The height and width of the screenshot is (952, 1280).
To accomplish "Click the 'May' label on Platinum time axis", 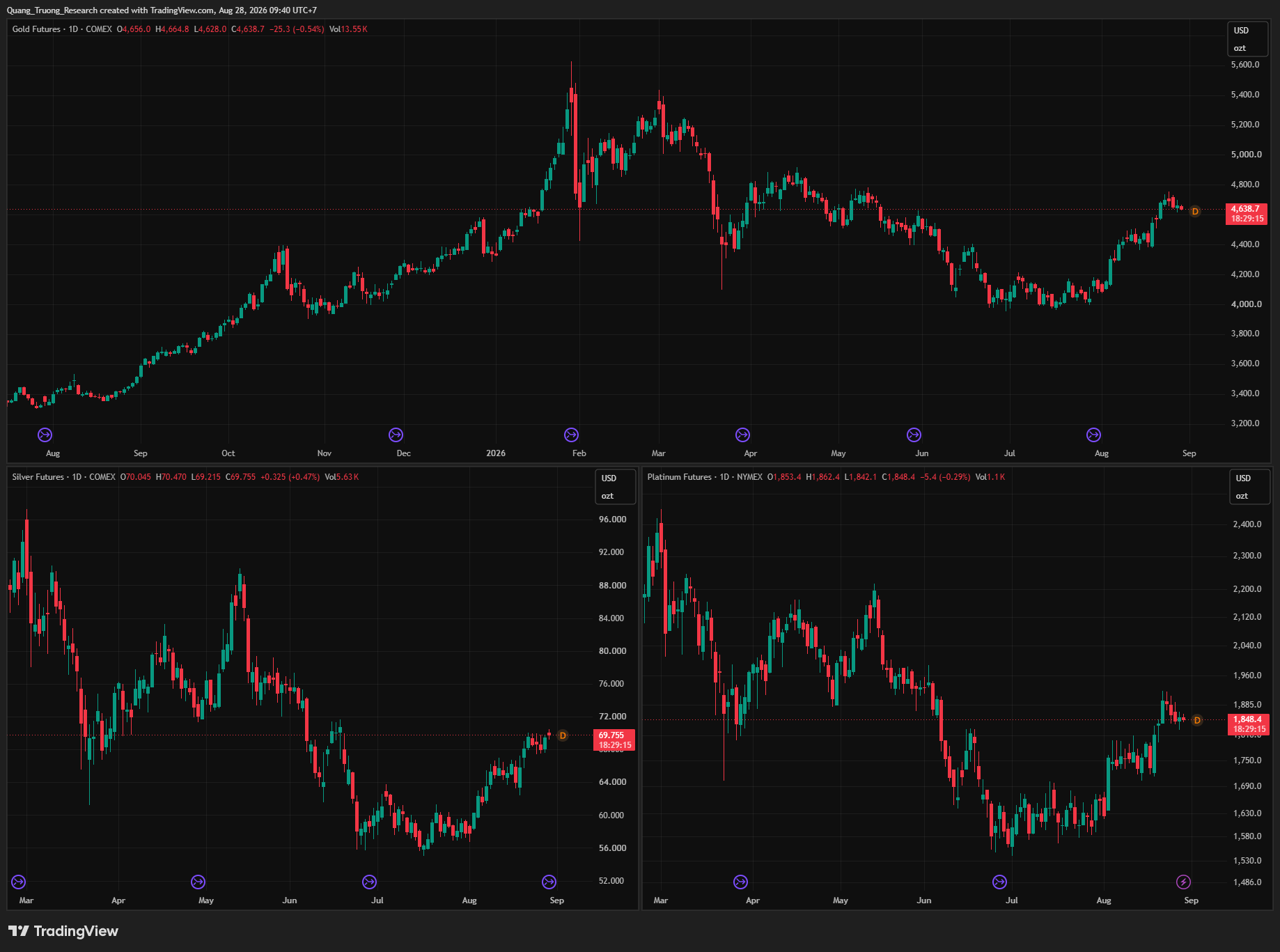I will pyautogui.click(x=841, y=900).
